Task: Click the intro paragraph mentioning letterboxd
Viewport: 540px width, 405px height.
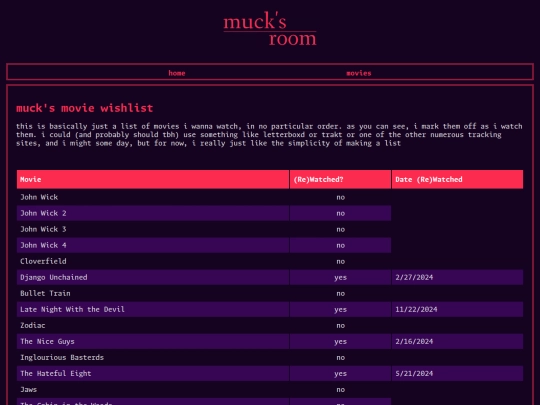Action: click(x=269, y=135)
